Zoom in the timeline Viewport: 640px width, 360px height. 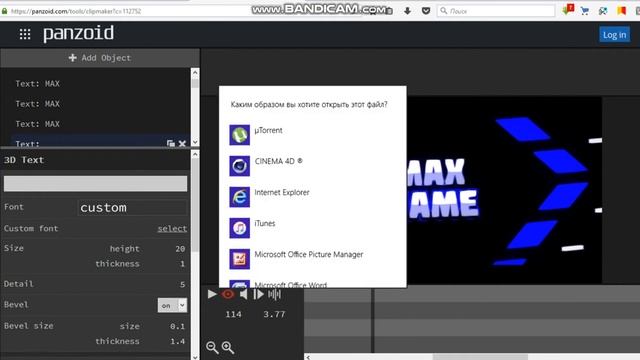pos(228,347)
